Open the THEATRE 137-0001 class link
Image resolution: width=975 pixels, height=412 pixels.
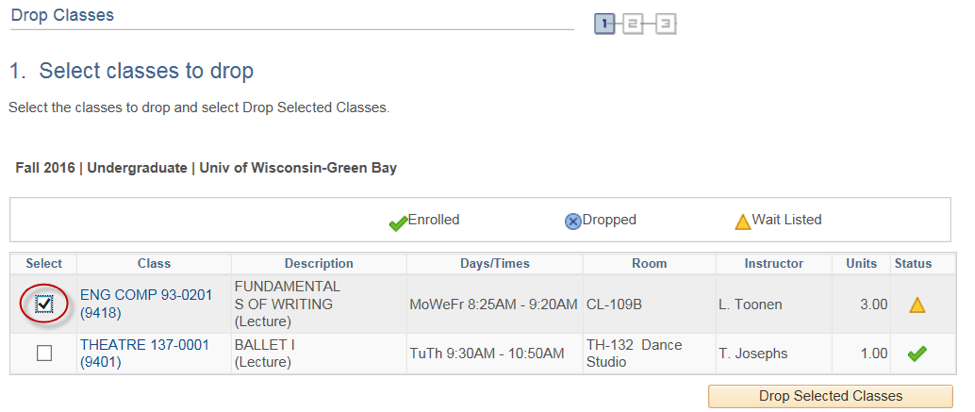(145, 353)
